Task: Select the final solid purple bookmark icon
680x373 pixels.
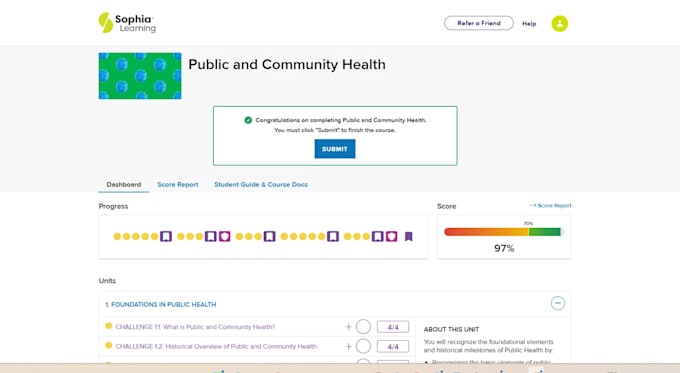Action: pos(408,236)
